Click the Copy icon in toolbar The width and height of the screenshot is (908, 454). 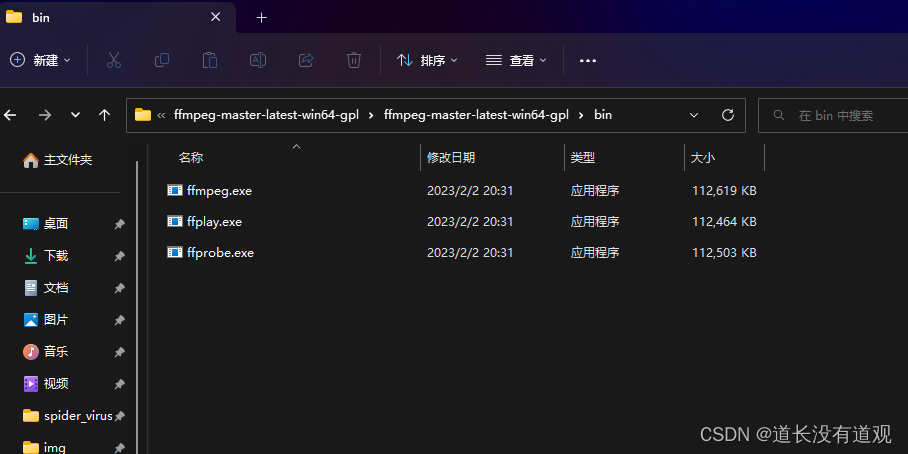(x=162, y=60)
